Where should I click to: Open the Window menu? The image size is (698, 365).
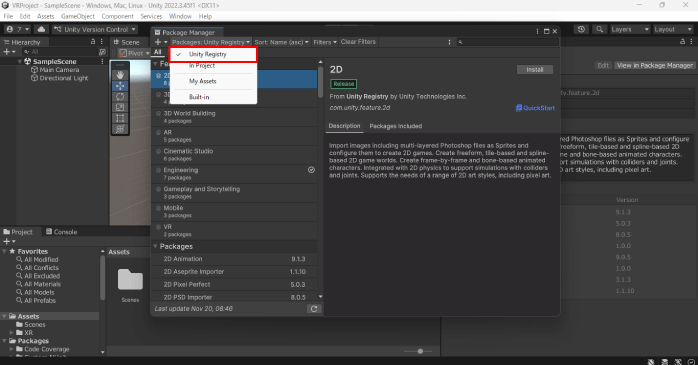(180, 16)
